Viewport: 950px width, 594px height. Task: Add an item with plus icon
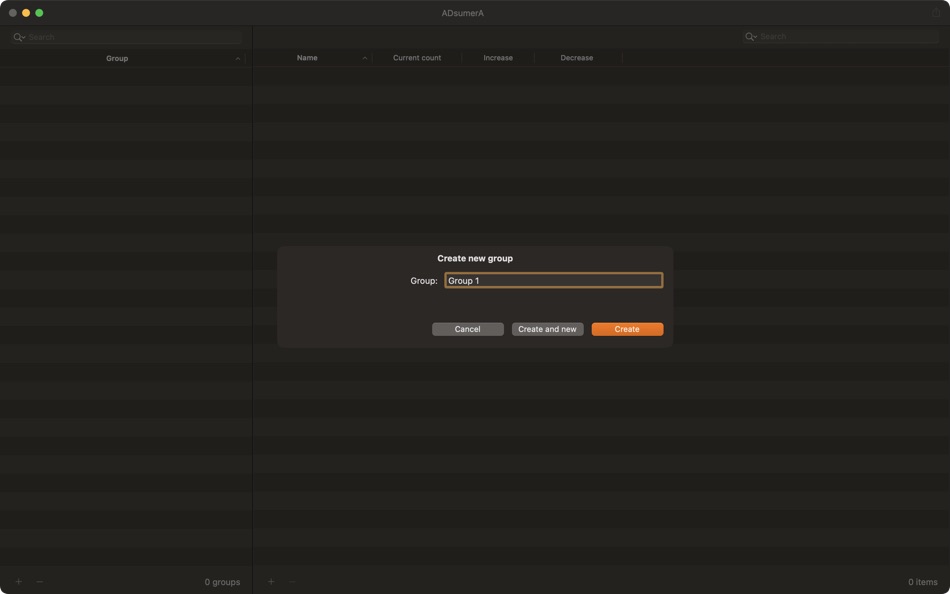pyautogui.click(x=271, y=582)
